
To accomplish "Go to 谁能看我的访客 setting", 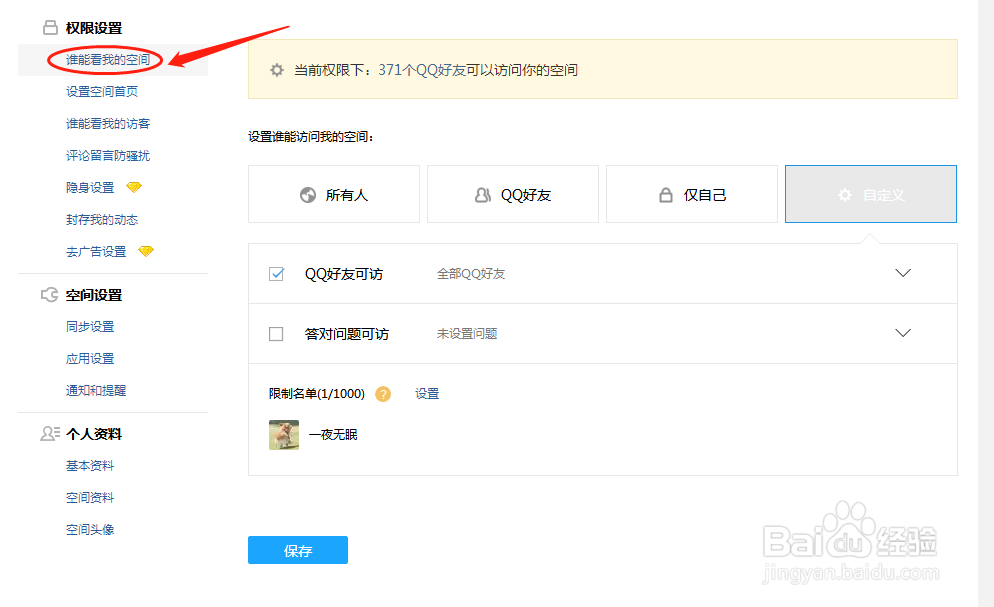I will 108,124.
